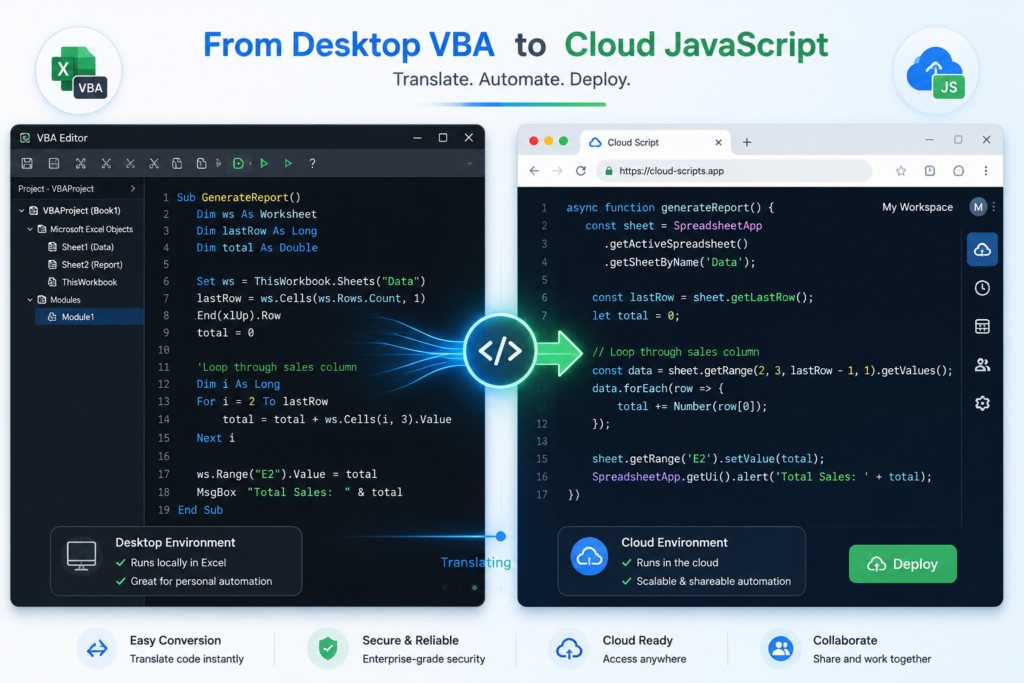1024x683 pixels.
Task: Open the cloud upload icon in Cloud Script sidebar
Action: point(982,249)
